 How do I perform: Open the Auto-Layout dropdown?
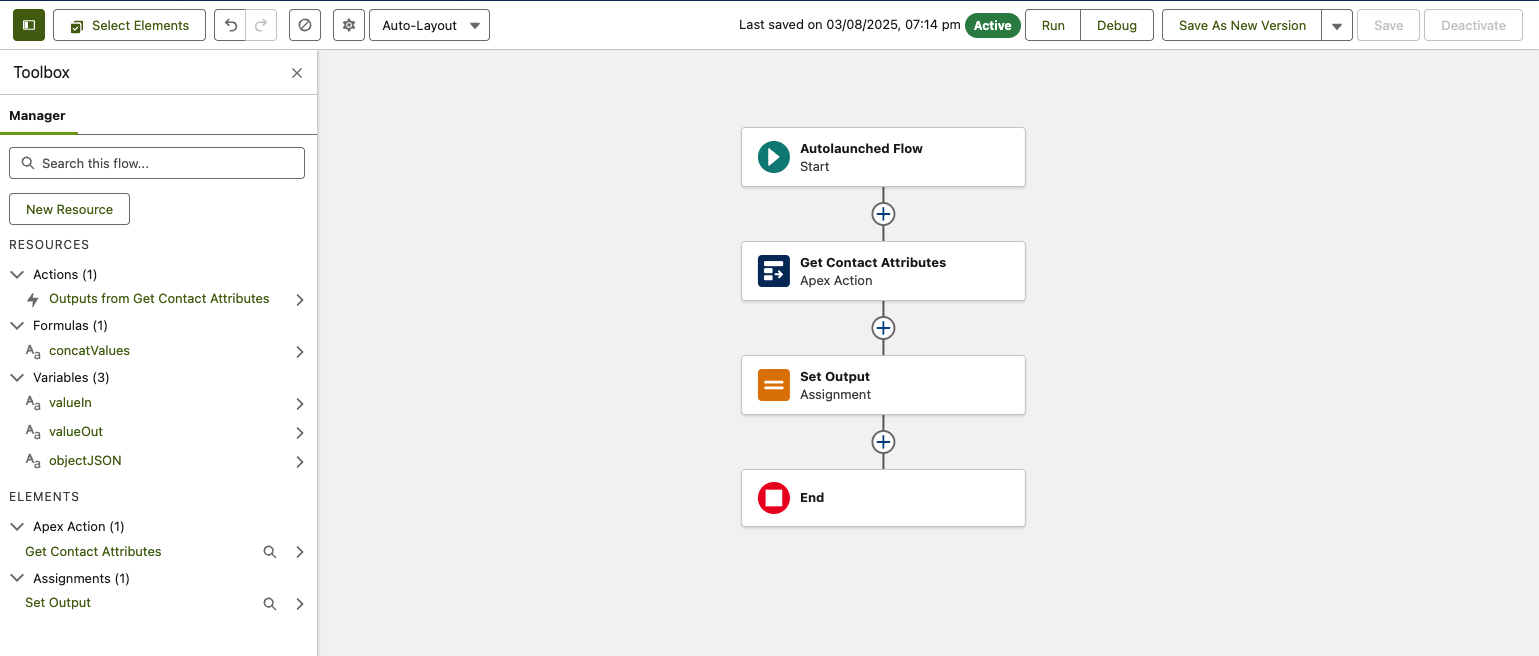click(x=429, y=25)
